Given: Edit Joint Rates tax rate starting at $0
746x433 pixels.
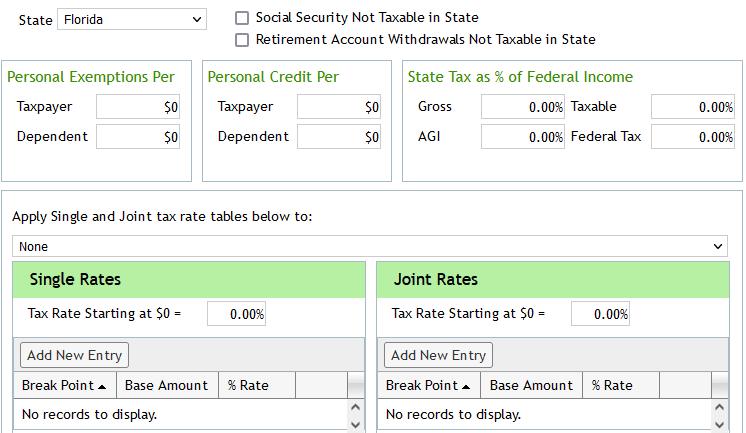Looking at the screenshot, I should point(600,314).
